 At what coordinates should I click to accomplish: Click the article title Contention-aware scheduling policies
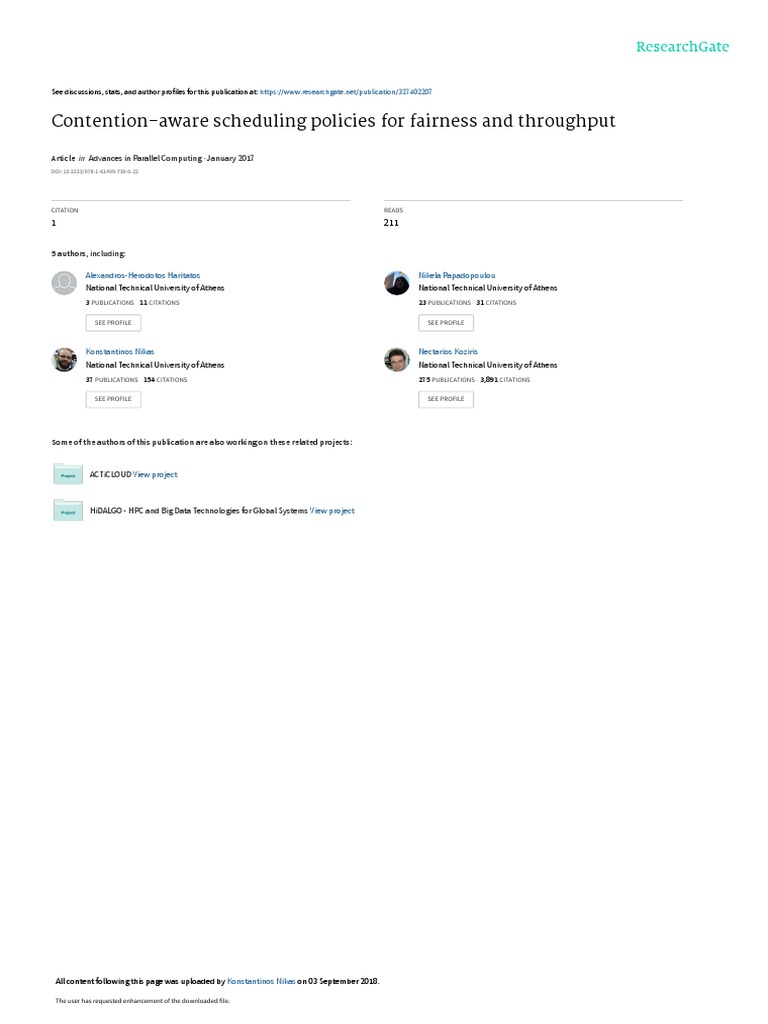tap(333, 121)
